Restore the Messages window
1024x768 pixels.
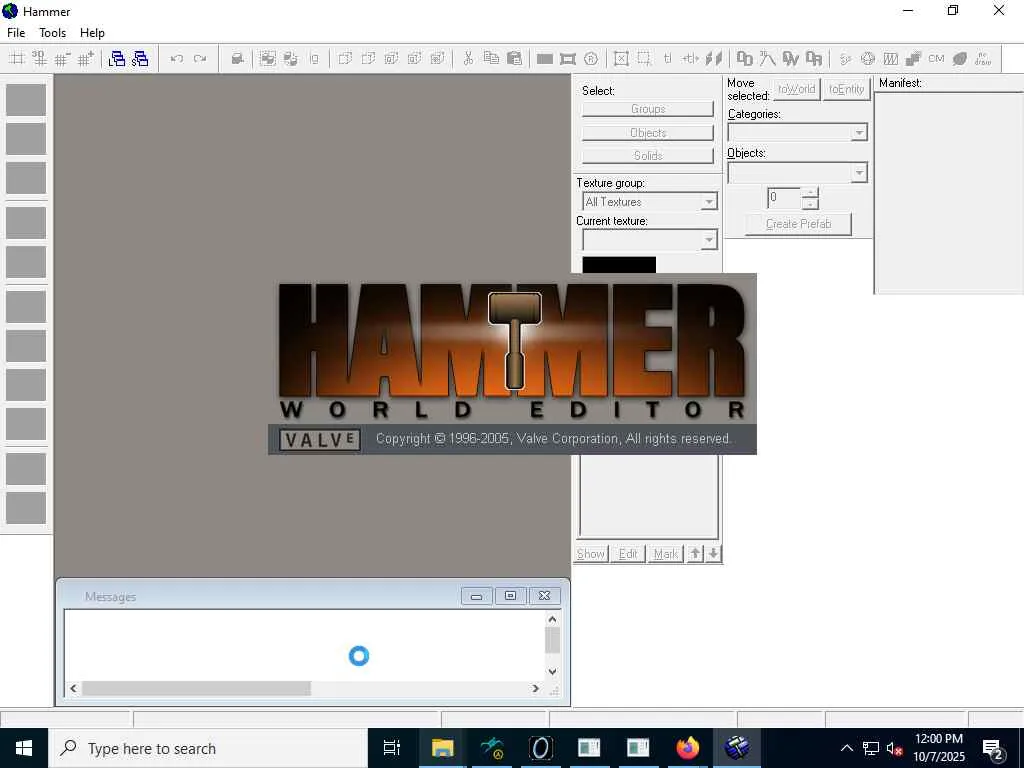coord(511,596)
